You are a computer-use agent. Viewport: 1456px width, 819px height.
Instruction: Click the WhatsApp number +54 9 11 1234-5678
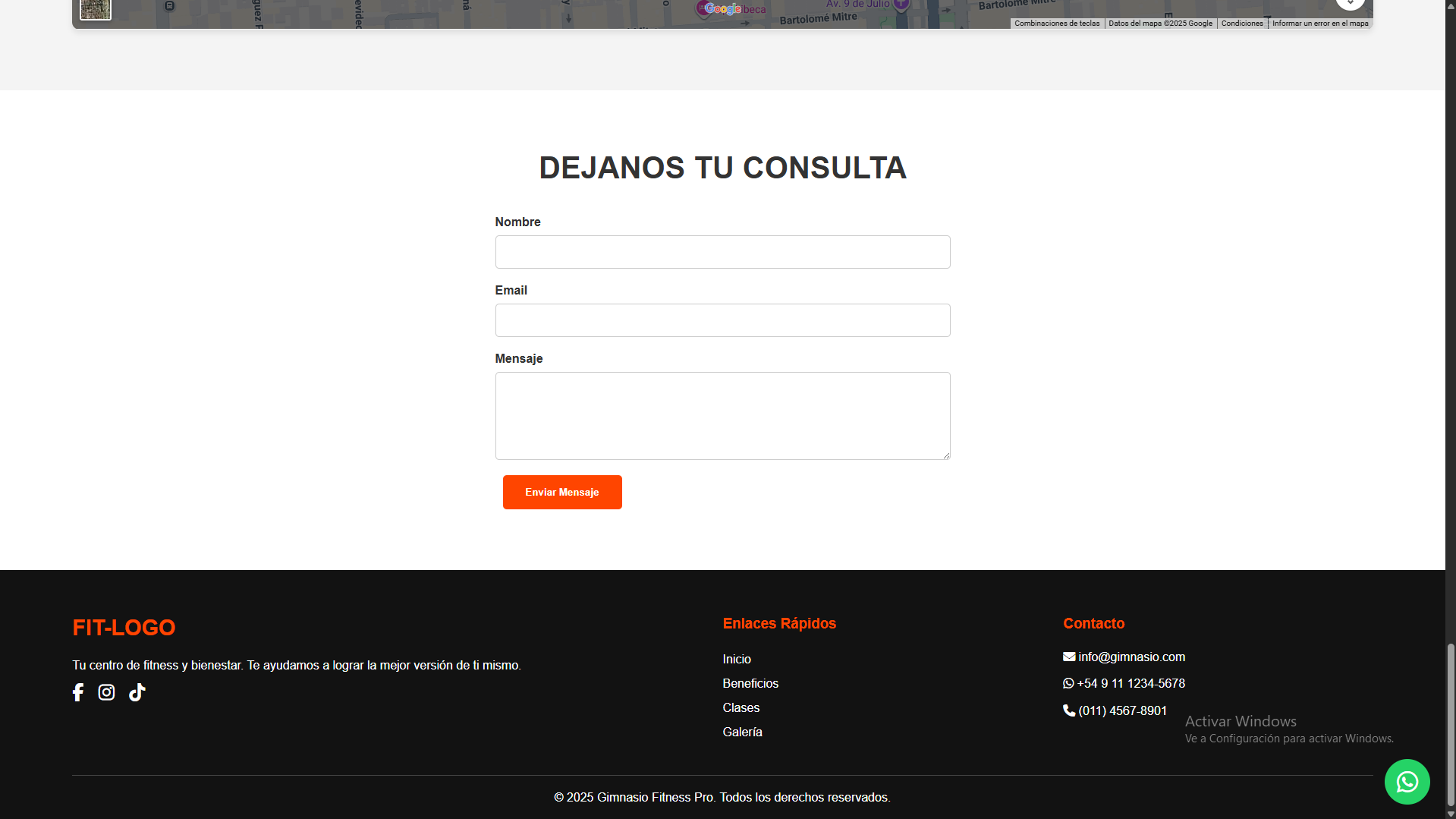pos(1131,684)
